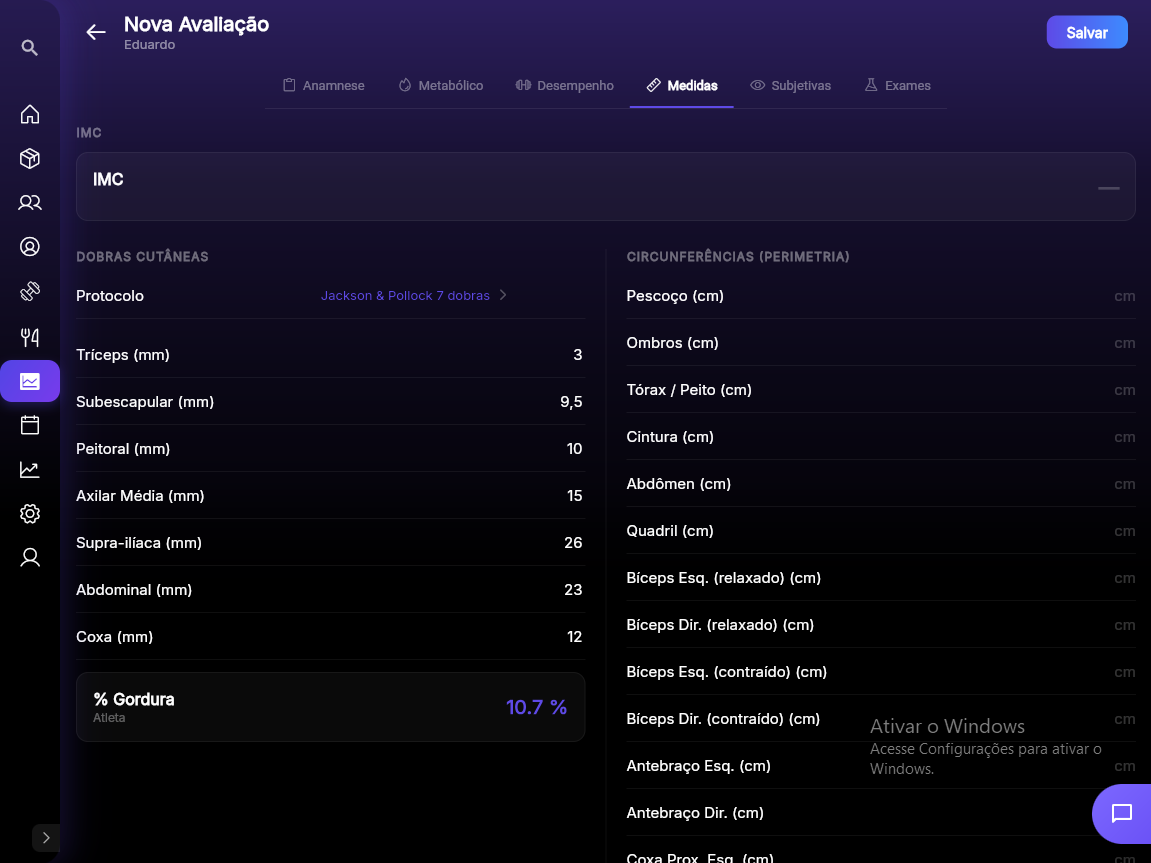The image size is (1151, 863).
Task: Edit the Tríceps (mm) value 3
Action: click(578, 355)
